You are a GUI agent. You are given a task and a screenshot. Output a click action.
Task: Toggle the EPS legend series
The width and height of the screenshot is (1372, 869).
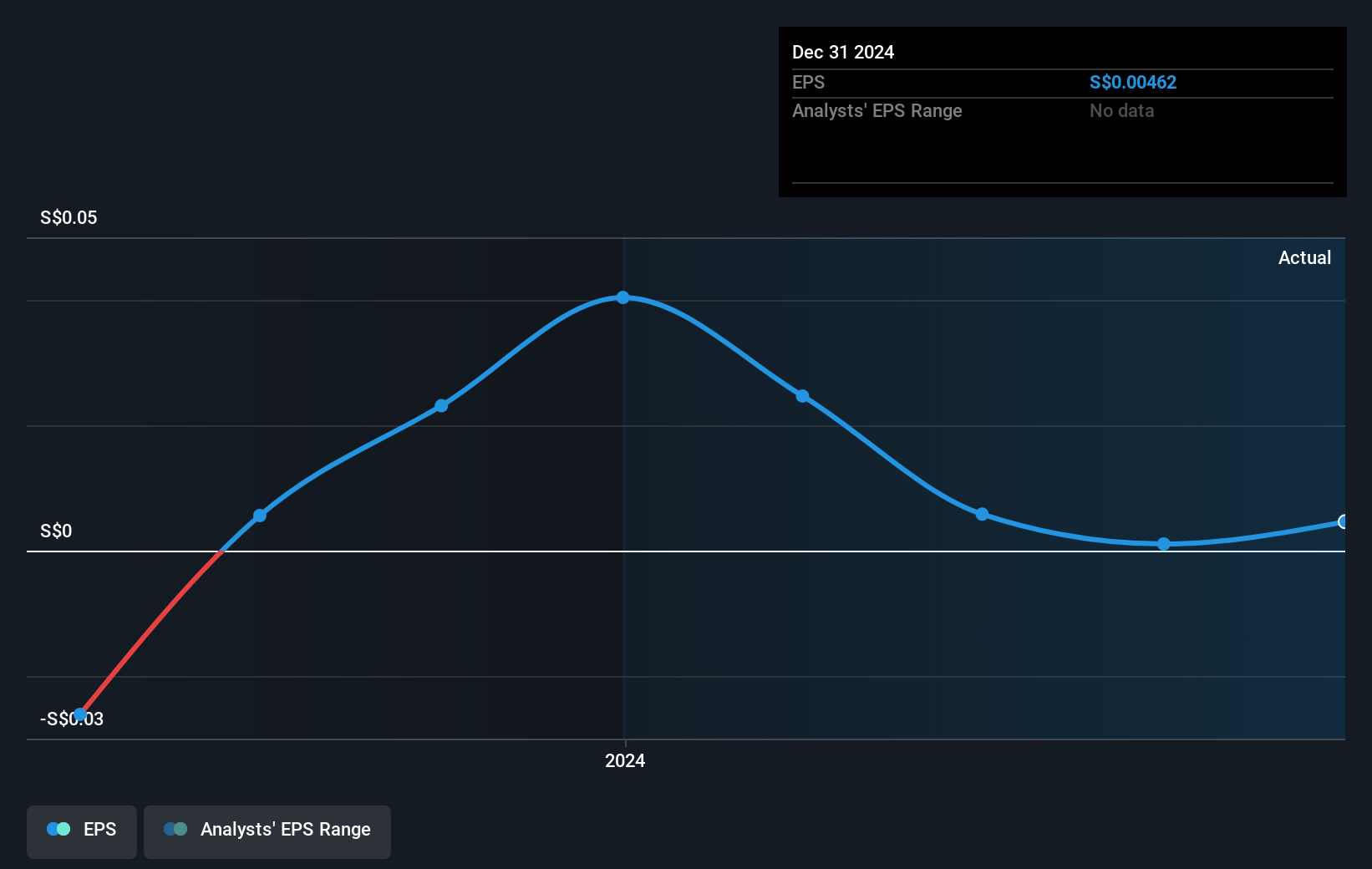pyautogui.click(x=82, y=831)
